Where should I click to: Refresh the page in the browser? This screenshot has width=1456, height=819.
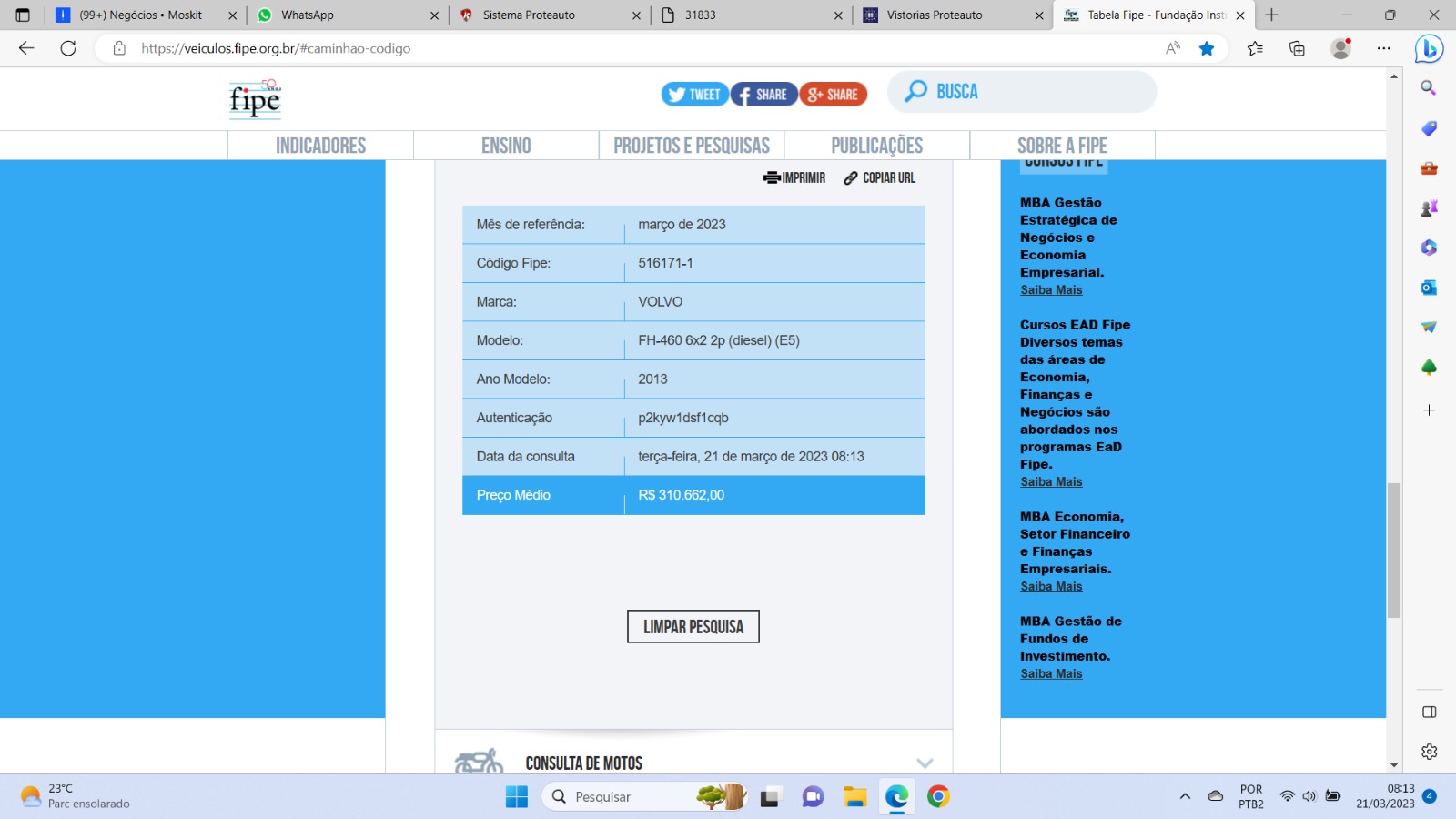68,48
